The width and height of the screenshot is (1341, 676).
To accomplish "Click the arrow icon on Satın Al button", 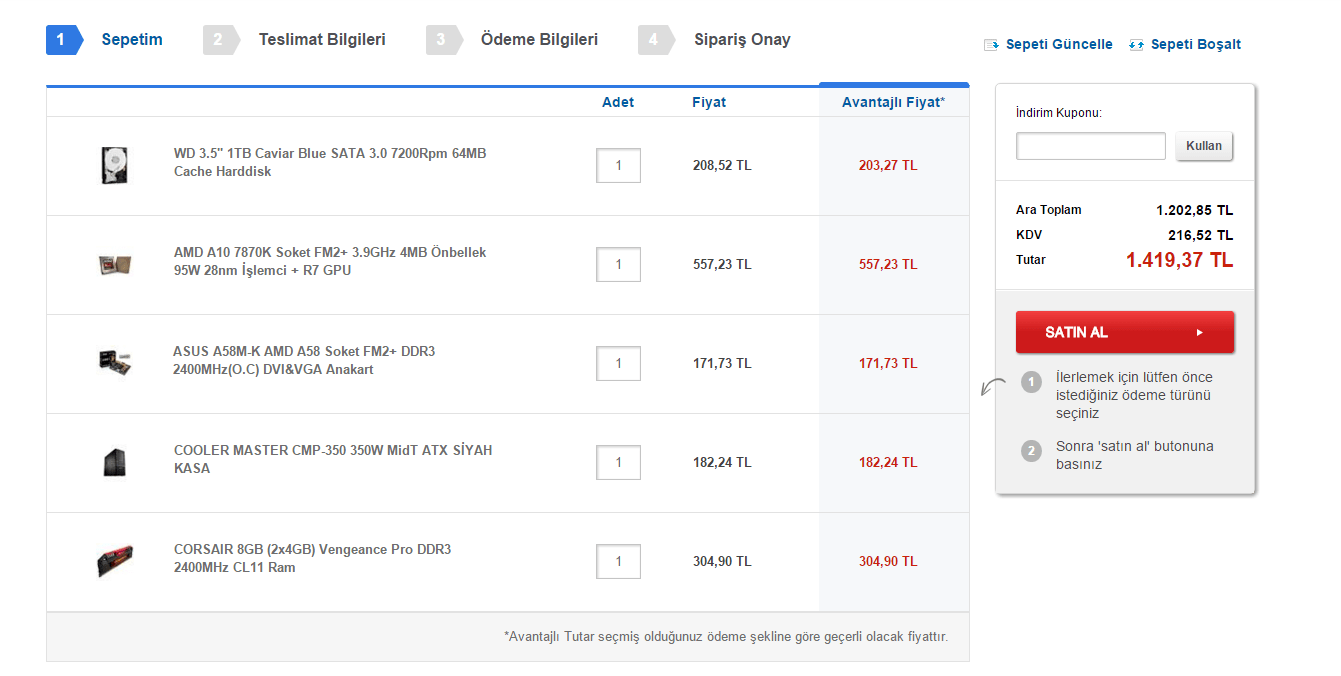I will pos(1199,332).
